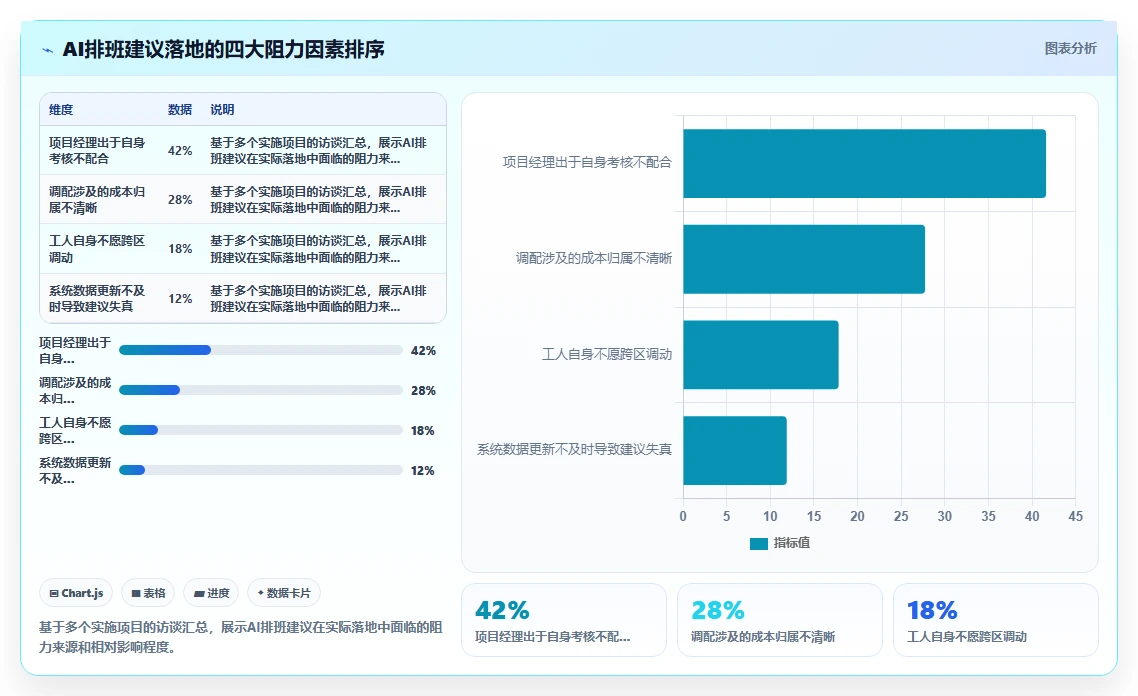The image size is (1138, 696).
Task: Click the 数据卡片 tag
Action: [284, 593]
